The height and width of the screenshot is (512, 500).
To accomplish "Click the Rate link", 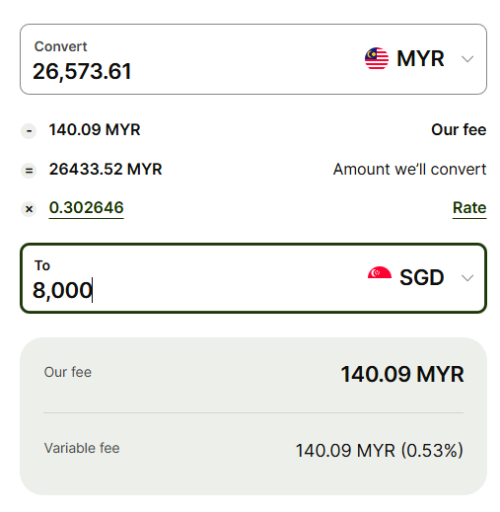I will point(469,208).
